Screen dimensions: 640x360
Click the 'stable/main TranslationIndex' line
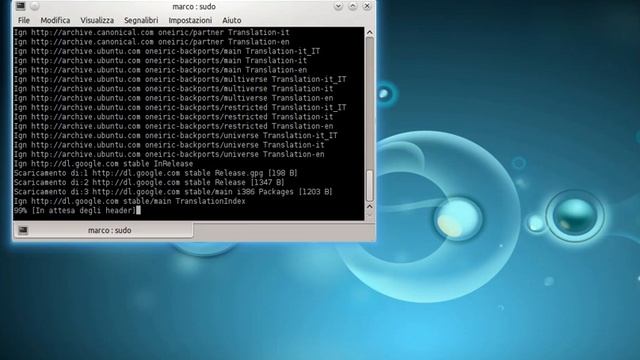(x=129, y=201)
